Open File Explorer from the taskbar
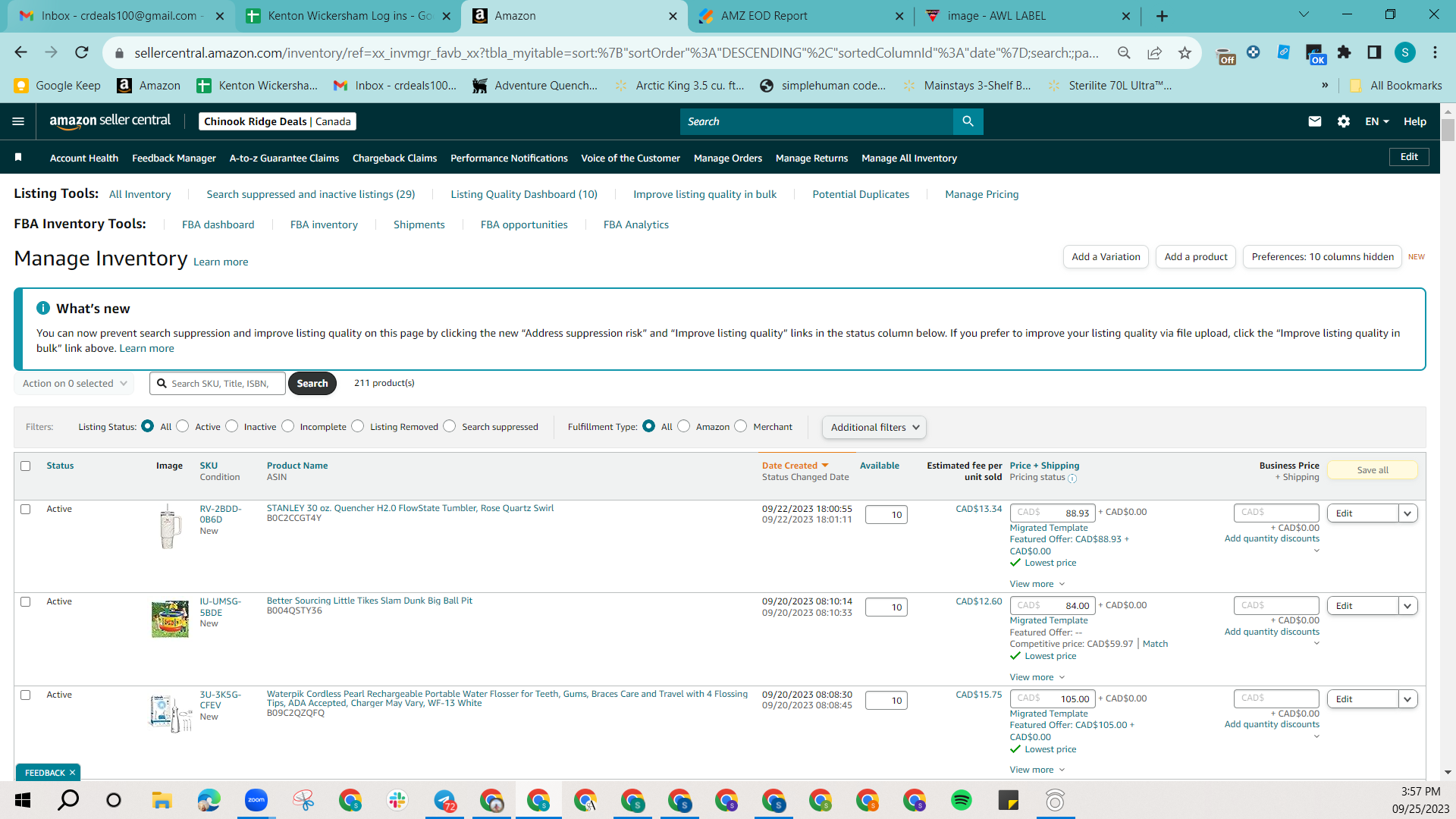The image size is (1456, 819). click(162, 800)
